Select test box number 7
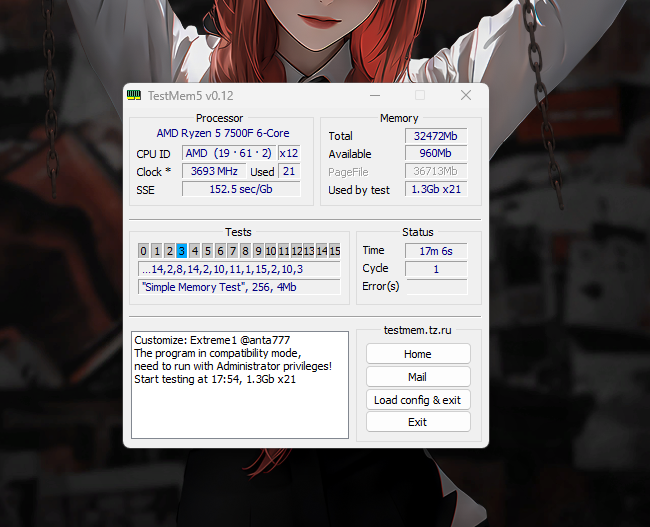 pos(233,251)
